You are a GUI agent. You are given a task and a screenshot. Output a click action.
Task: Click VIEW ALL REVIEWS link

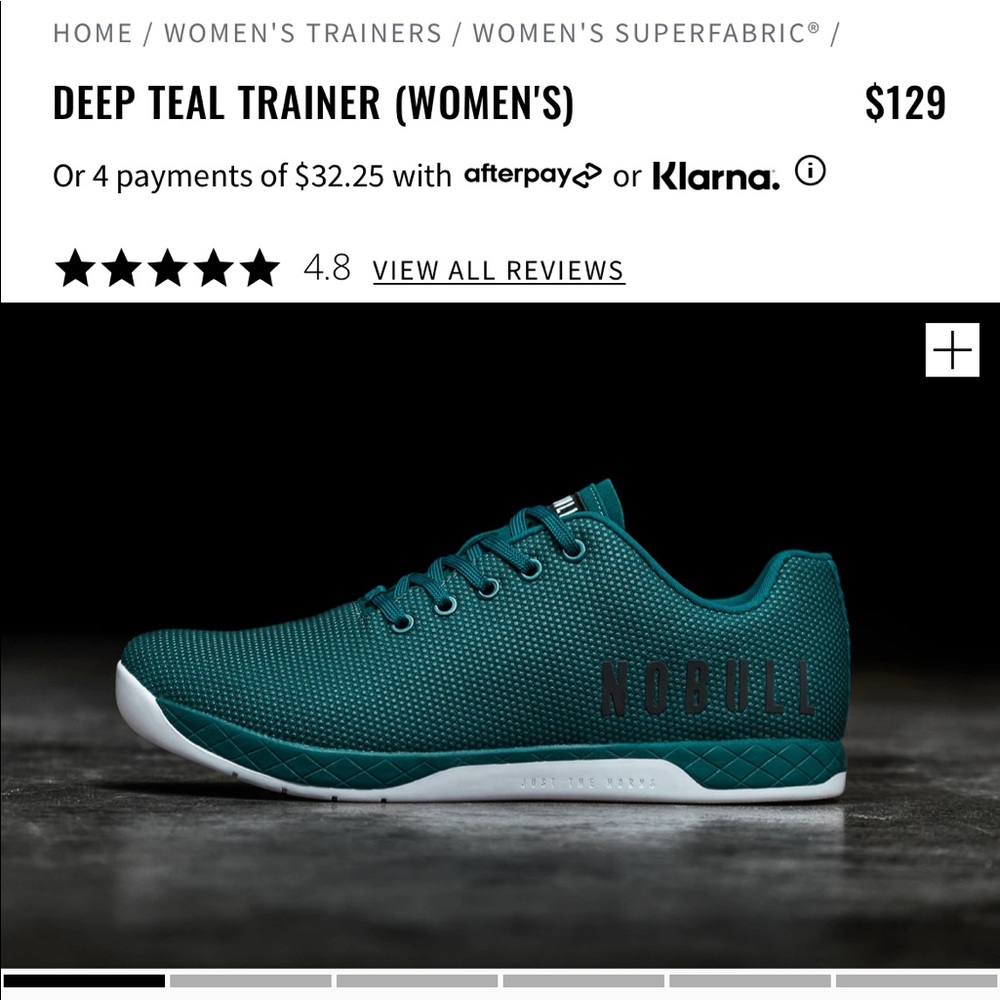pos(498,270)
